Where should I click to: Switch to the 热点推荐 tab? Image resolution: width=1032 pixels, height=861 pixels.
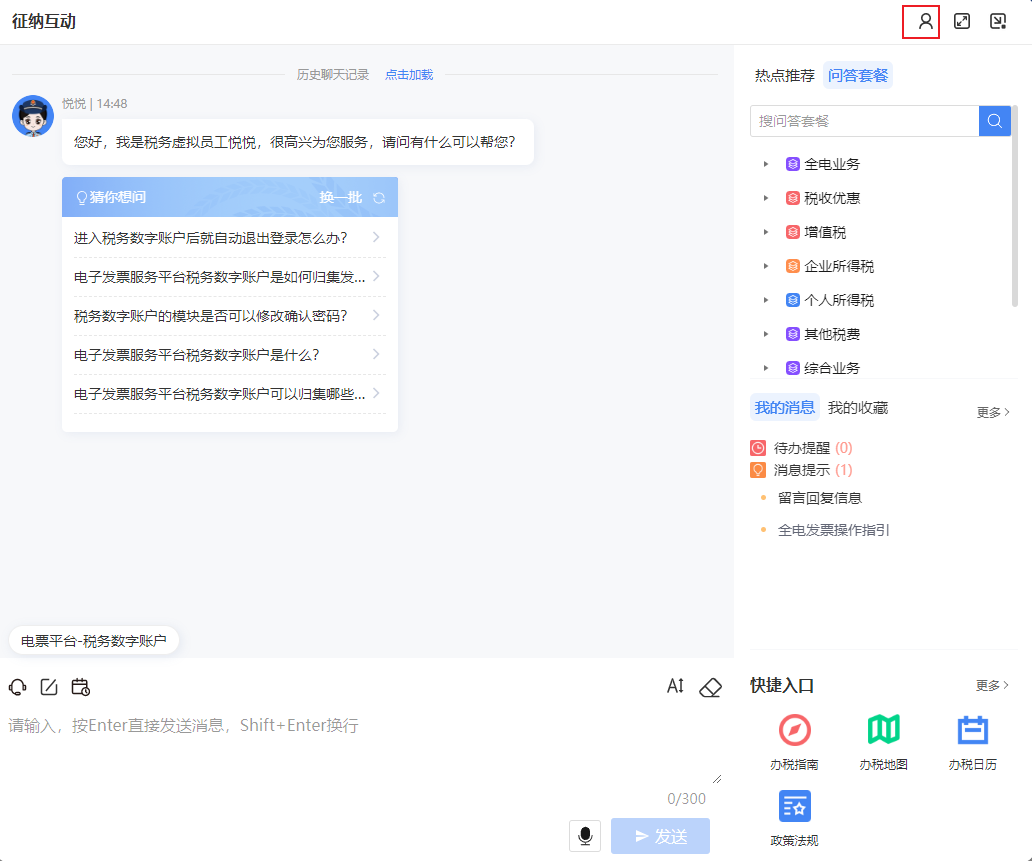pyautogui.click(x=784, y=75)
